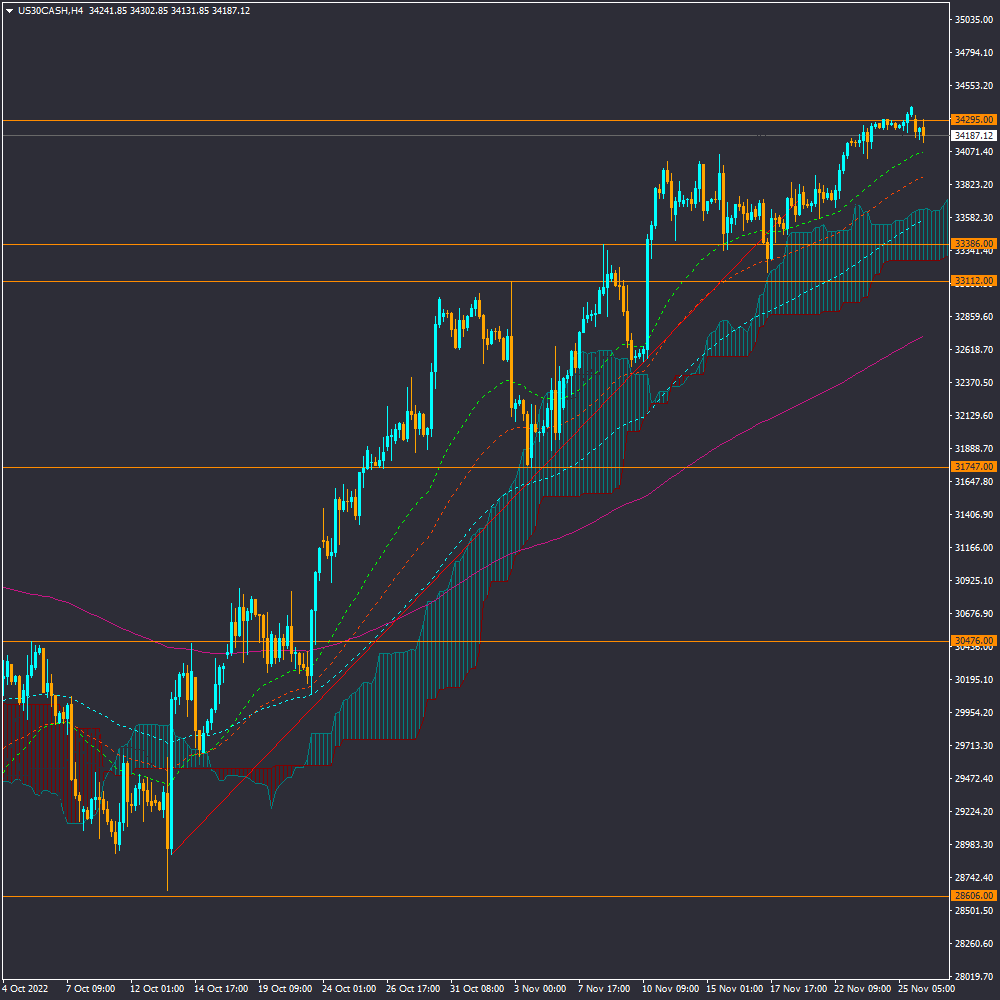Select the 31747.00 horizontal line label
This screenshot has width=1000, height=1000.
[x=973, y=467]
